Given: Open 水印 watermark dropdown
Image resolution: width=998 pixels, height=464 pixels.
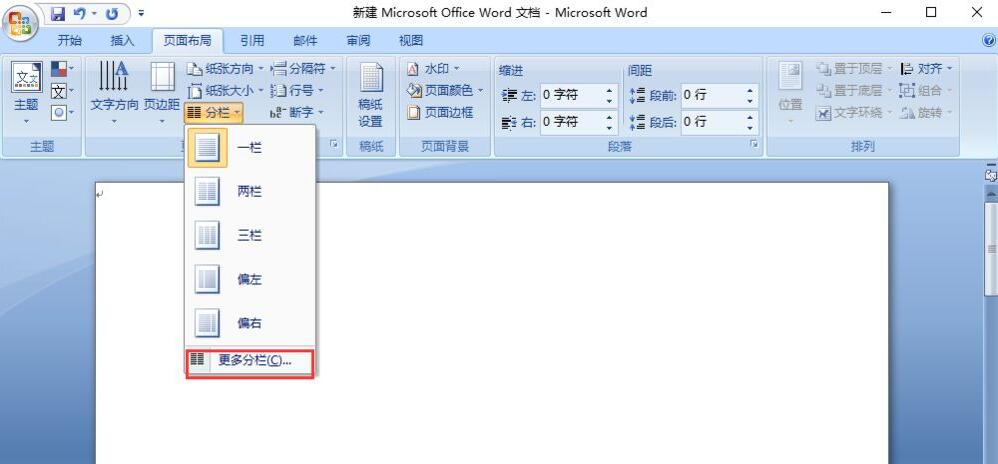Looking at the screenshot, I should [x=433, y=69].
